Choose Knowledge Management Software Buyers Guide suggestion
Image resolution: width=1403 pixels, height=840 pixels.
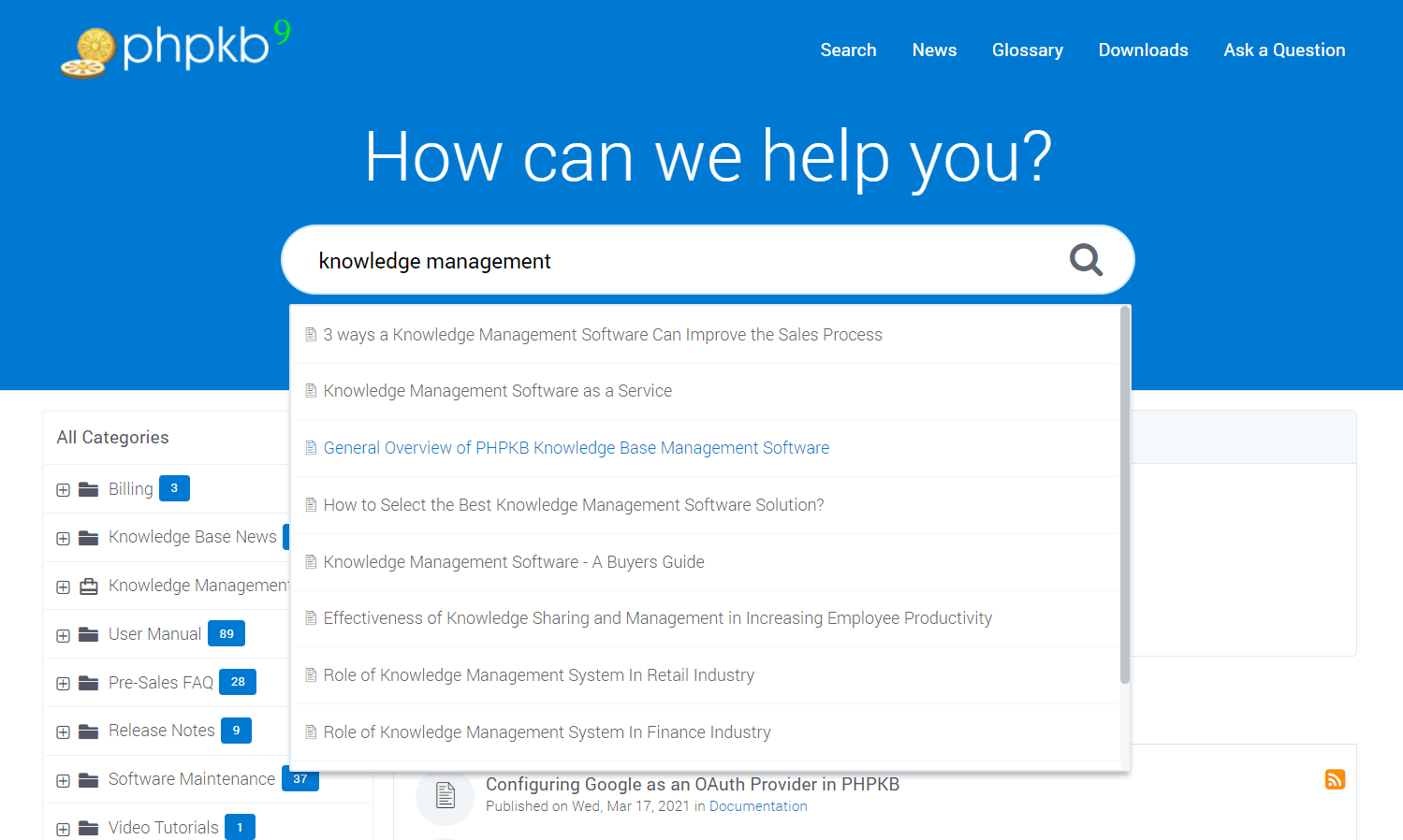513,562
